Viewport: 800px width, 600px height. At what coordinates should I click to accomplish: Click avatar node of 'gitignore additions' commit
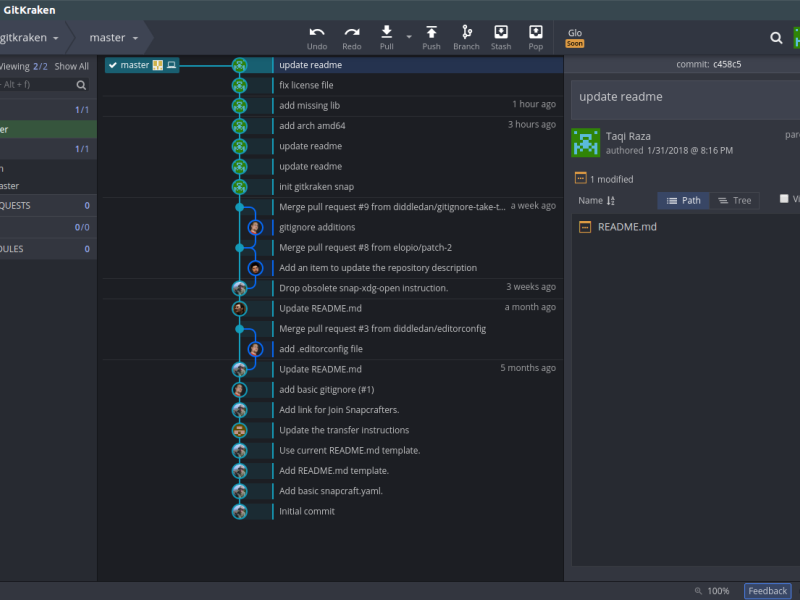(255, 227)
